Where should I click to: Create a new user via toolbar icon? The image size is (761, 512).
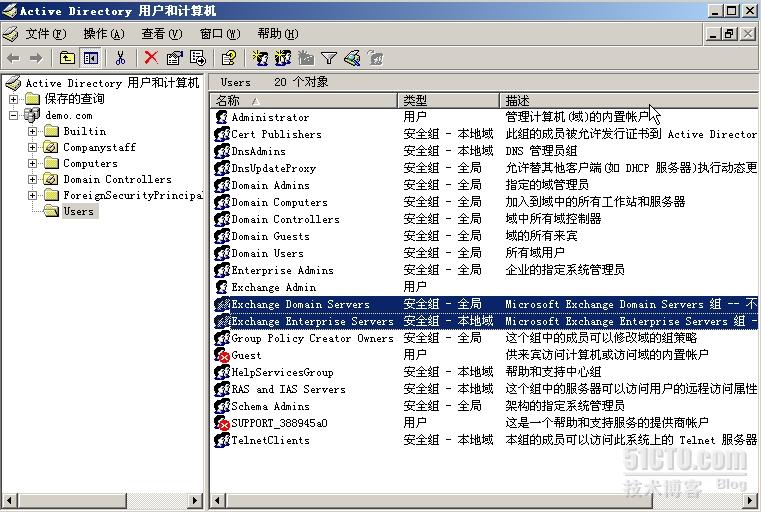(x=260, y=59)
